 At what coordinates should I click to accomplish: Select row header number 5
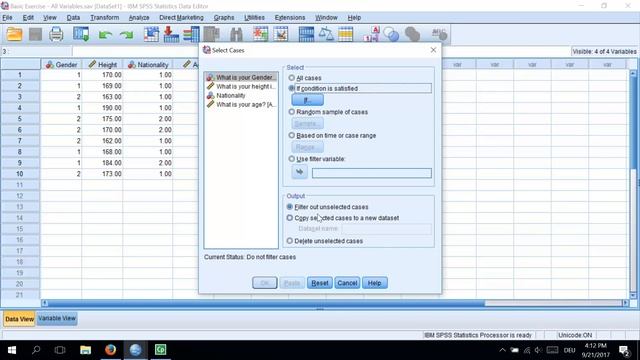click(x=20, y=119)
